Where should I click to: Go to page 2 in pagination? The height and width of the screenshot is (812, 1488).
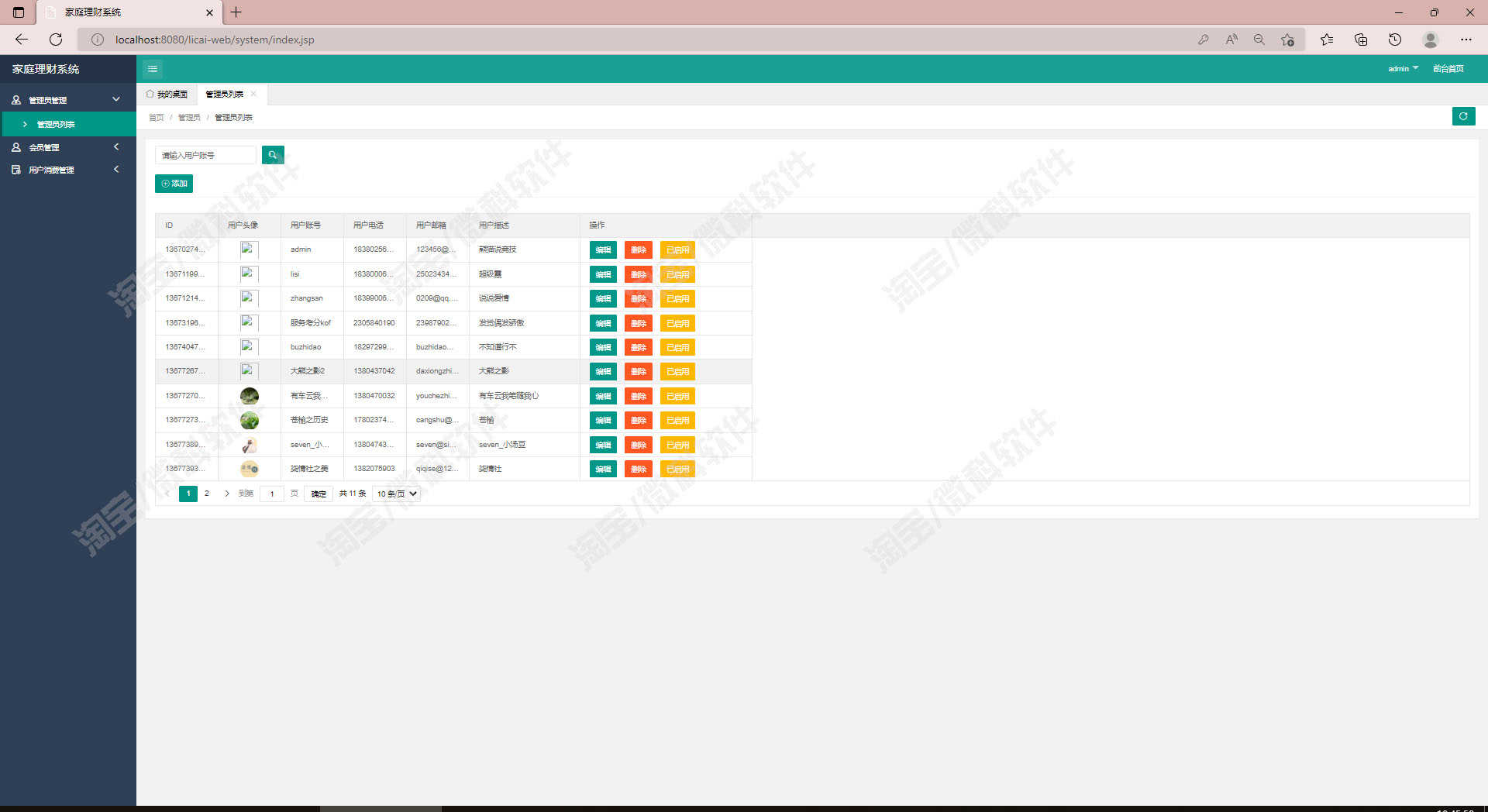click(207, 494)
